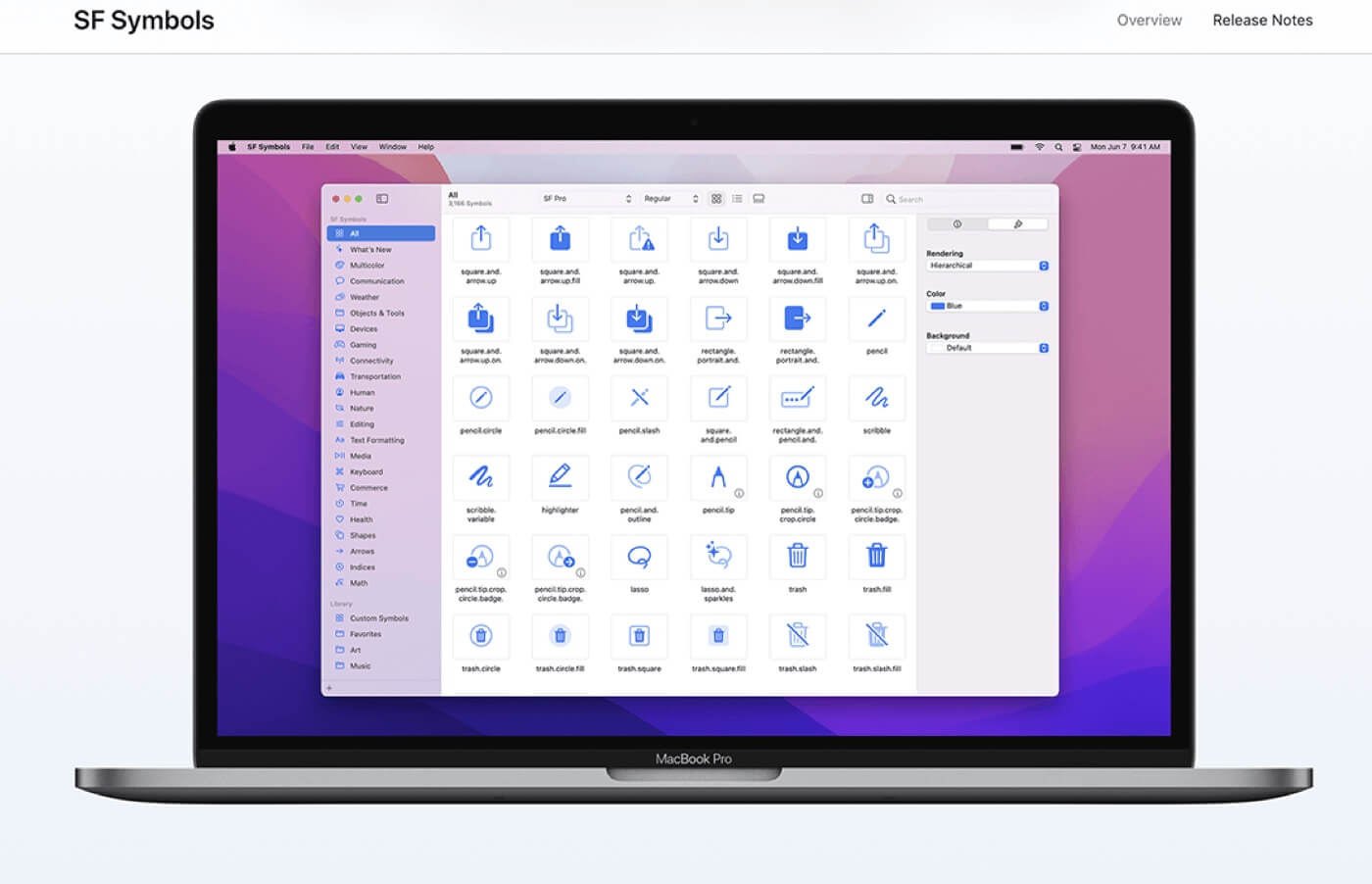This screenshot has height=884, width=1372.
Task: Select the trash.slash.fill symbol tile
Action: 876,636
